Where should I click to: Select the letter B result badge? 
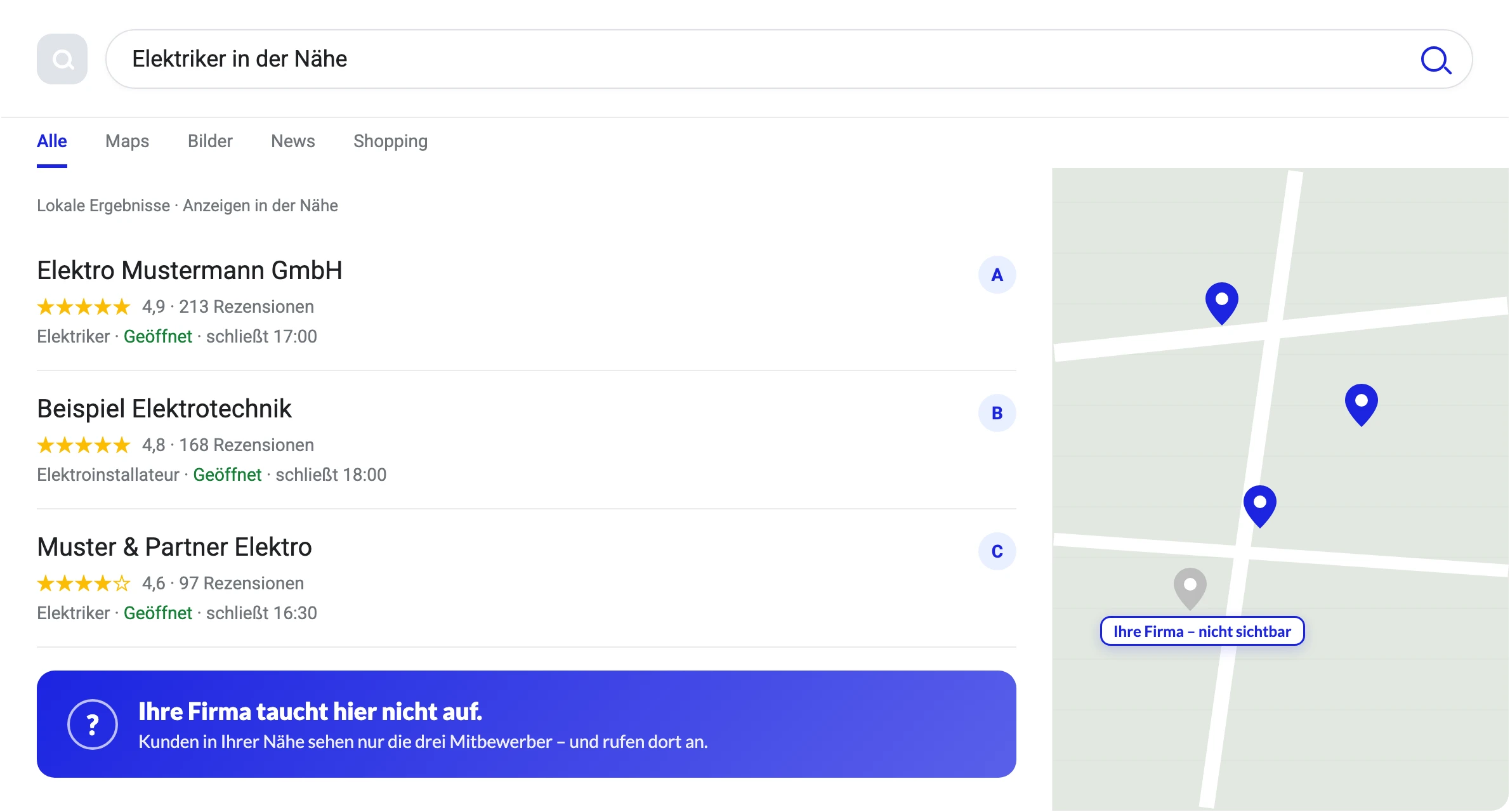click(x=997, y=413)
